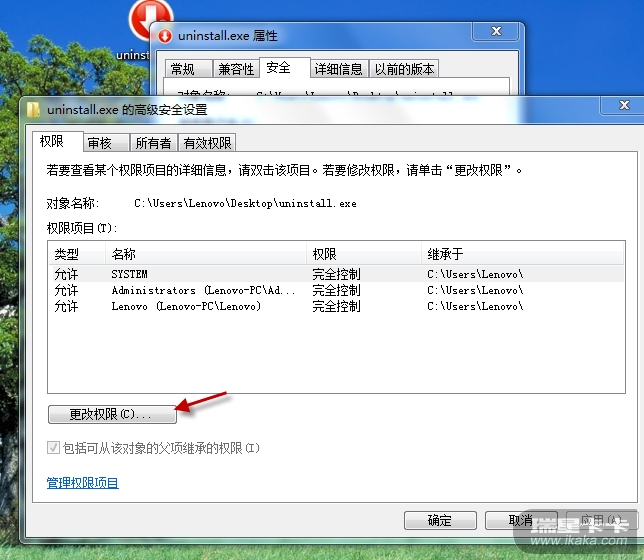
Task: Sort by the 权限 column header
Action: coord(364,254)
